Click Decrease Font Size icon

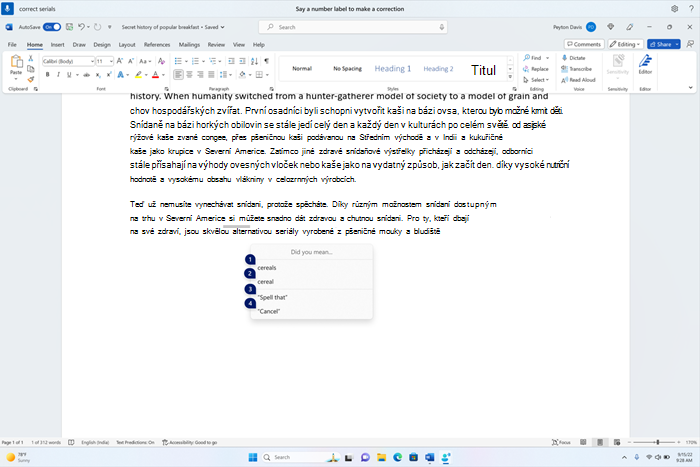click(131, 61)
